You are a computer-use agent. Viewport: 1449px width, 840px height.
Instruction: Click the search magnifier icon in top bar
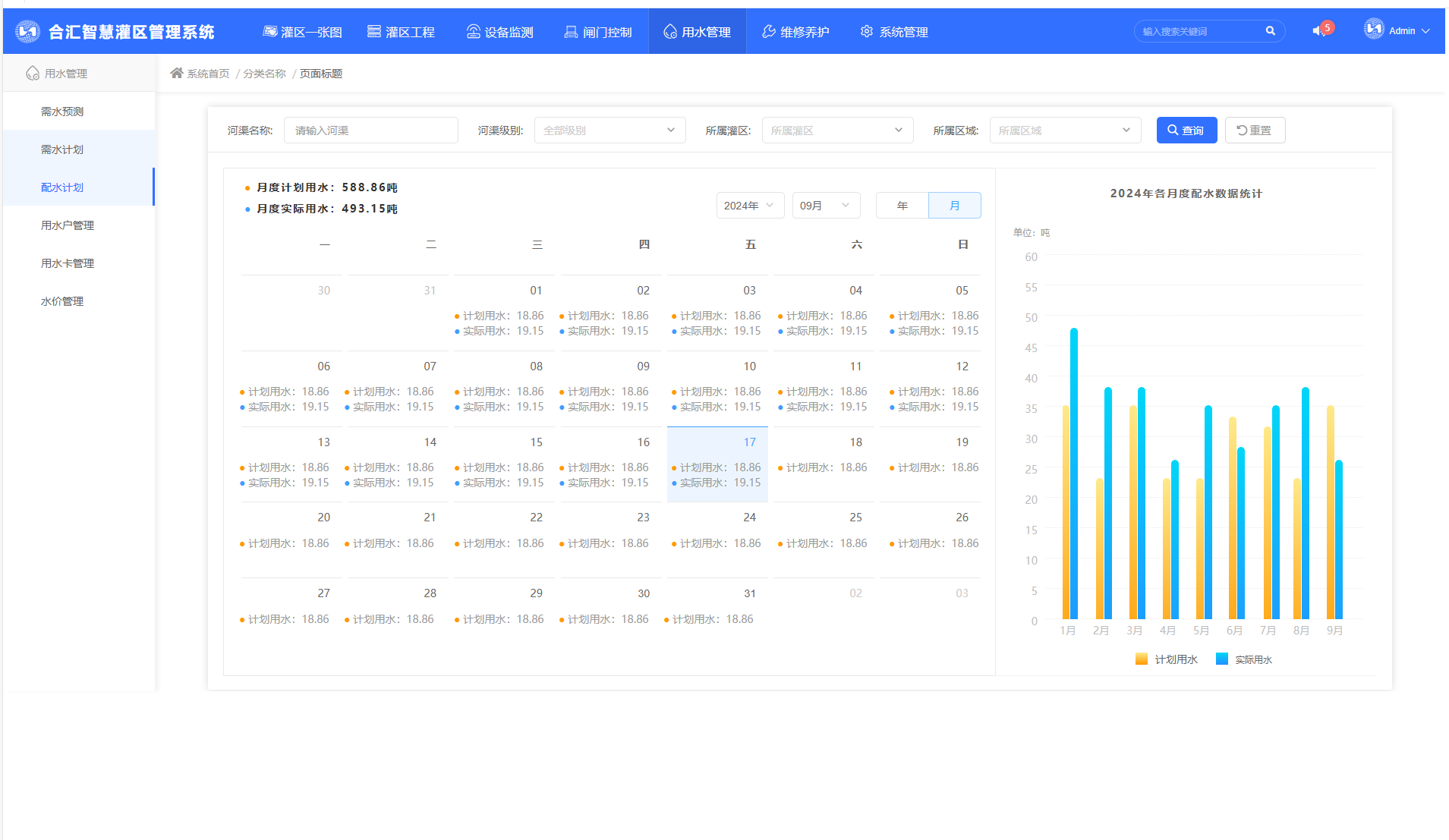pos(1270,31)
